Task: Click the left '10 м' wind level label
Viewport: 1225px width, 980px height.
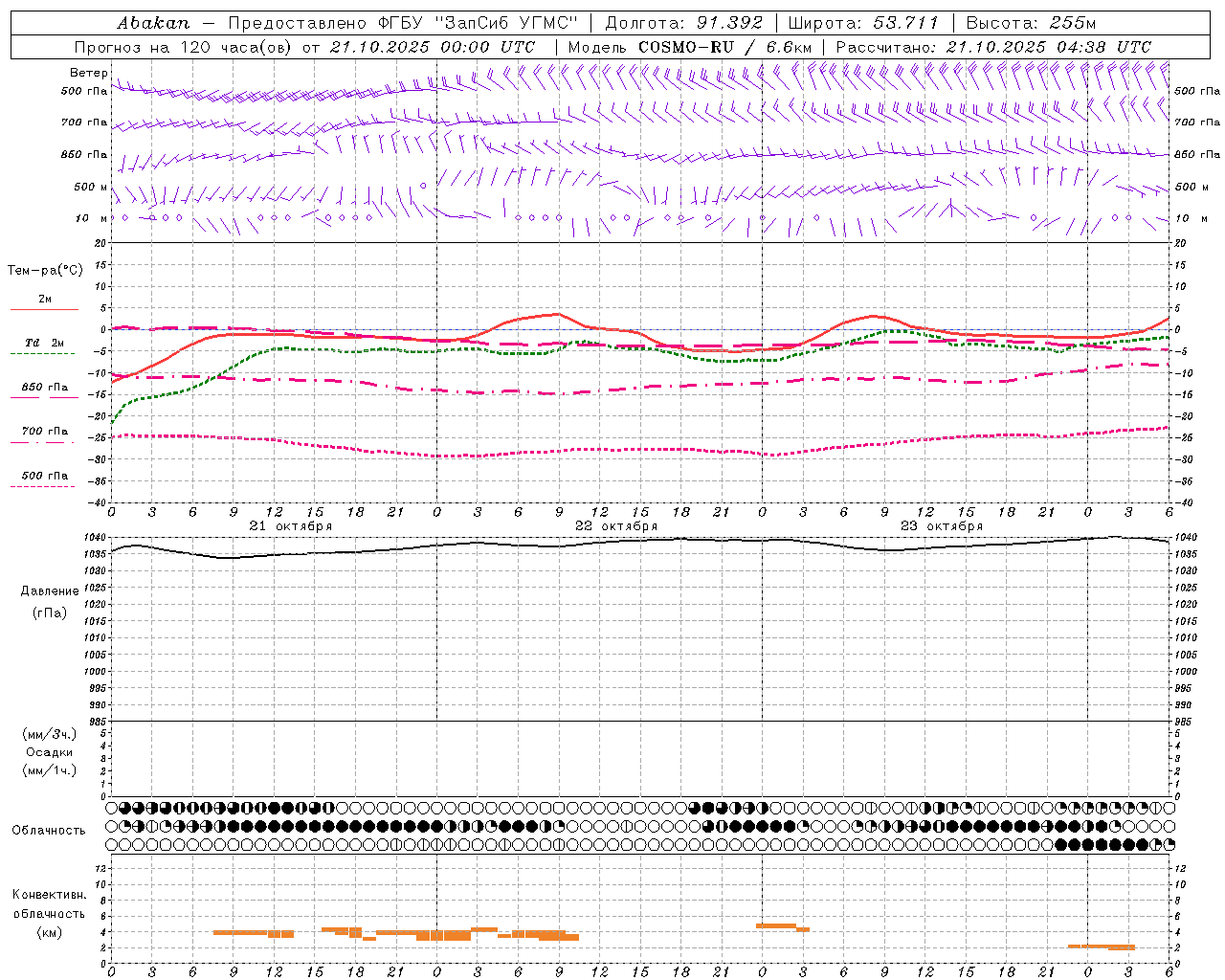Action: pos(92,218)
